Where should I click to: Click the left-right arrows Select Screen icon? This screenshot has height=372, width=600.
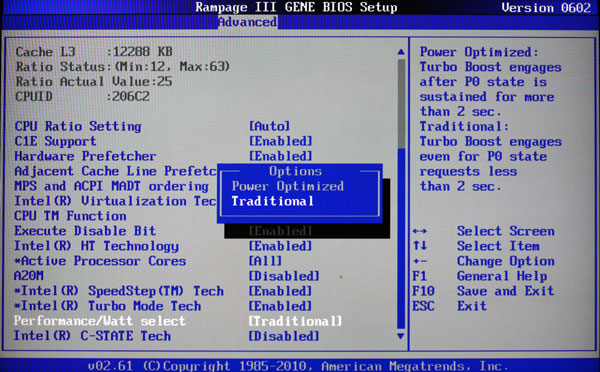tap(420, 231)
